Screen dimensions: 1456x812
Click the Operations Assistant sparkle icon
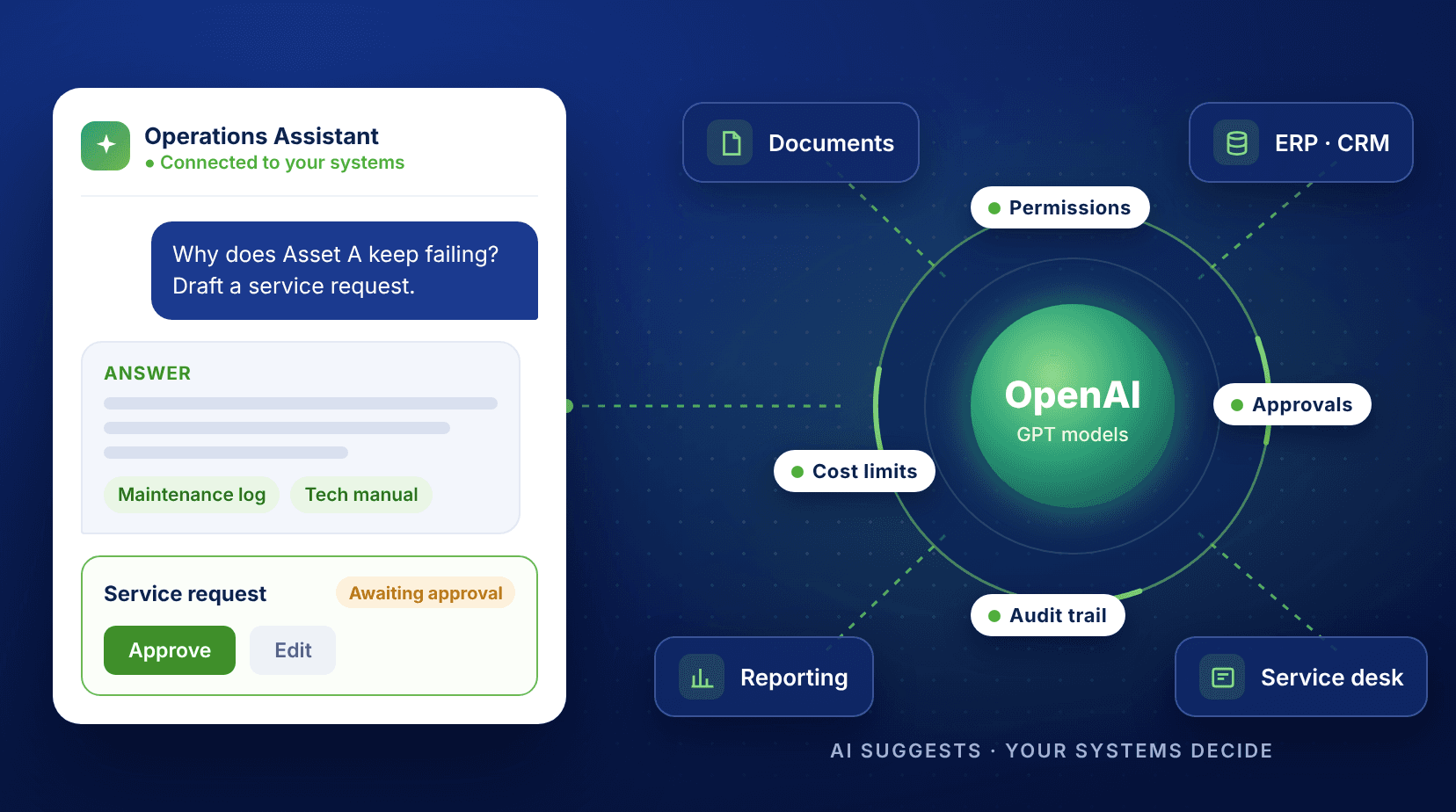coord(106,146)
